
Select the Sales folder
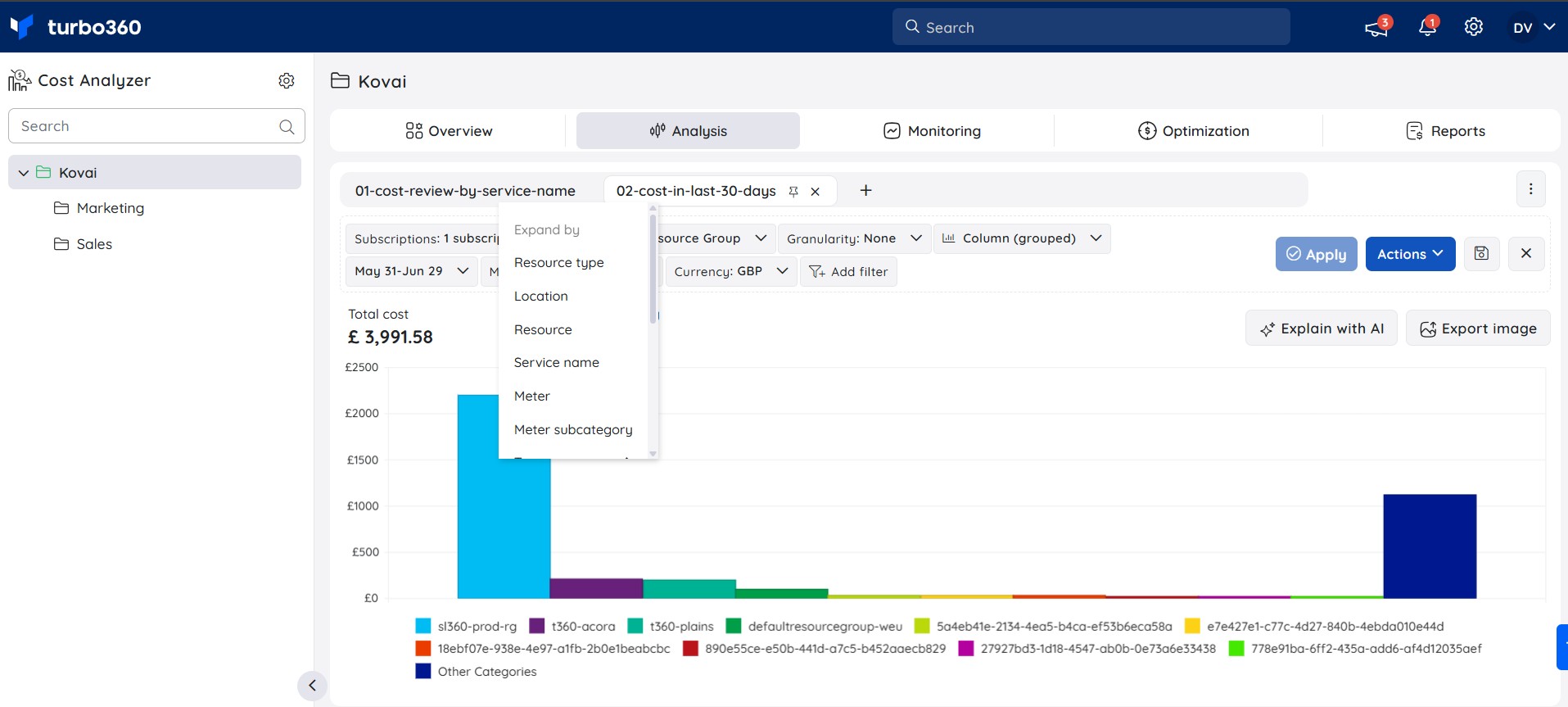[x=83, y=244]
